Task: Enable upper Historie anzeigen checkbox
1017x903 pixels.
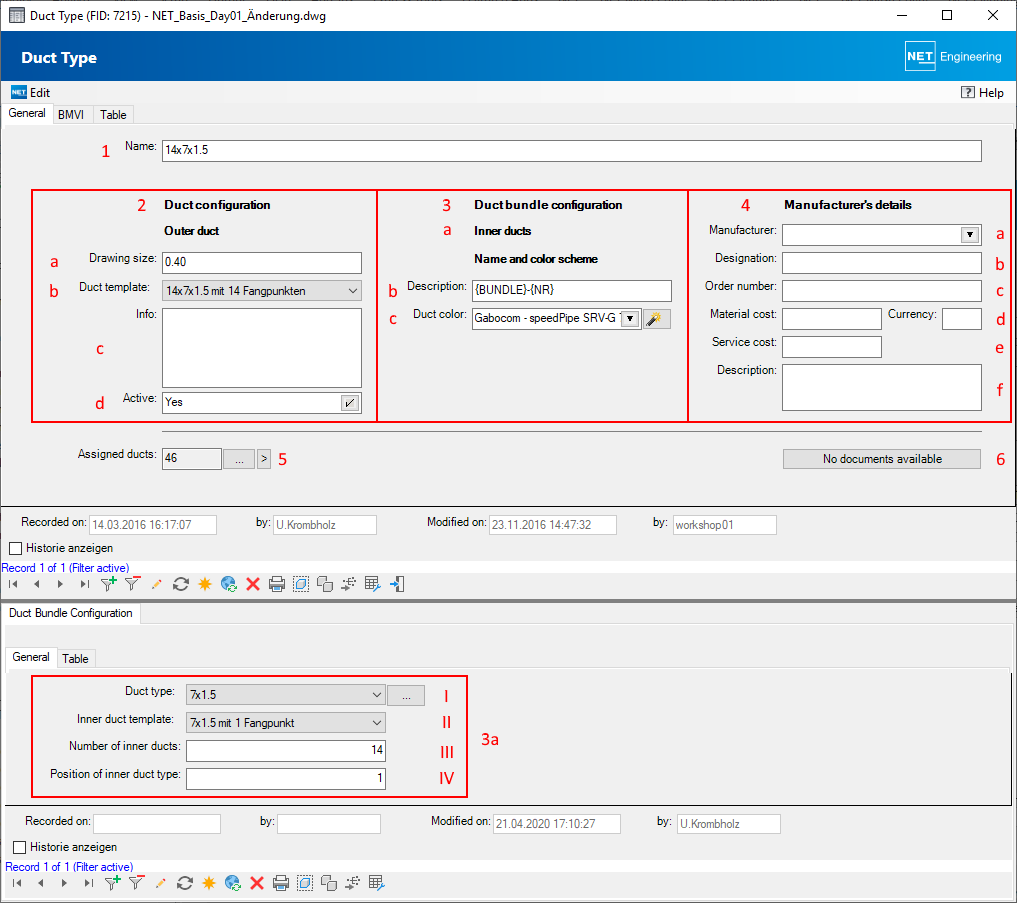Action: coord(16,548)
